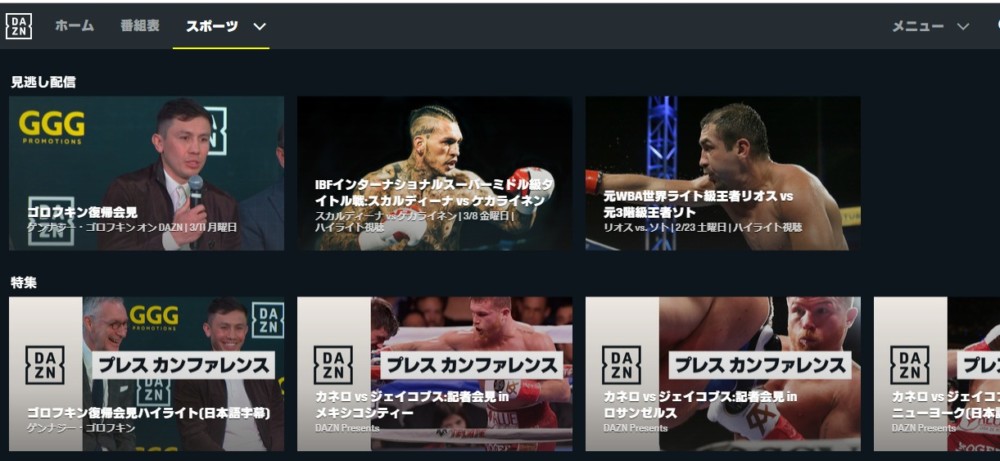
Task: Switch to the 番組表 tab
Action: pos(140,26)
